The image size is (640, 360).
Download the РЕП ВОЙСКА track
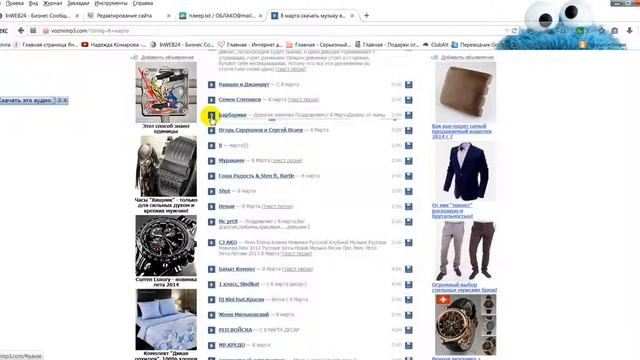tap(409, 330)
